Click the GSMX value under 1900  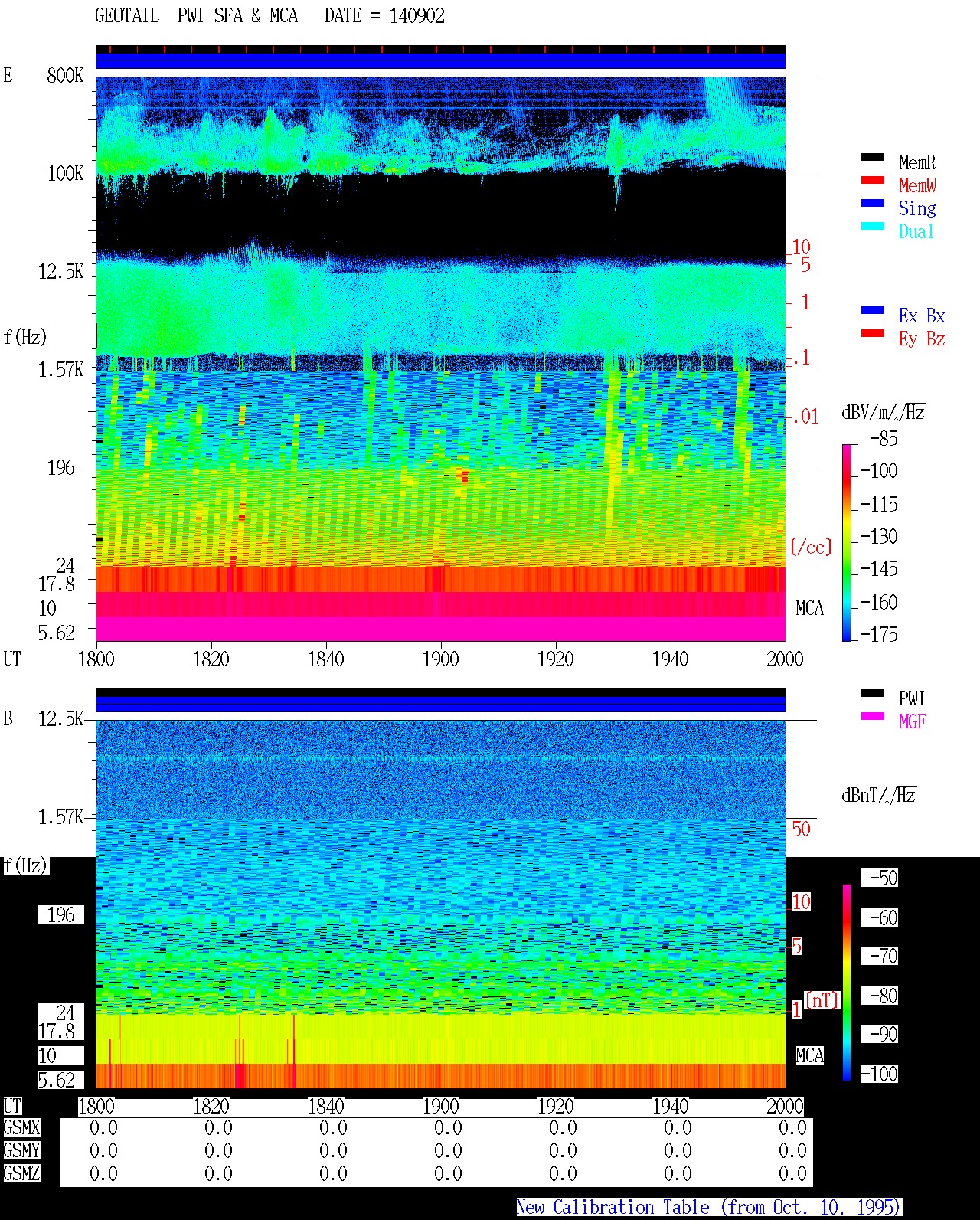click(448, 1128)
